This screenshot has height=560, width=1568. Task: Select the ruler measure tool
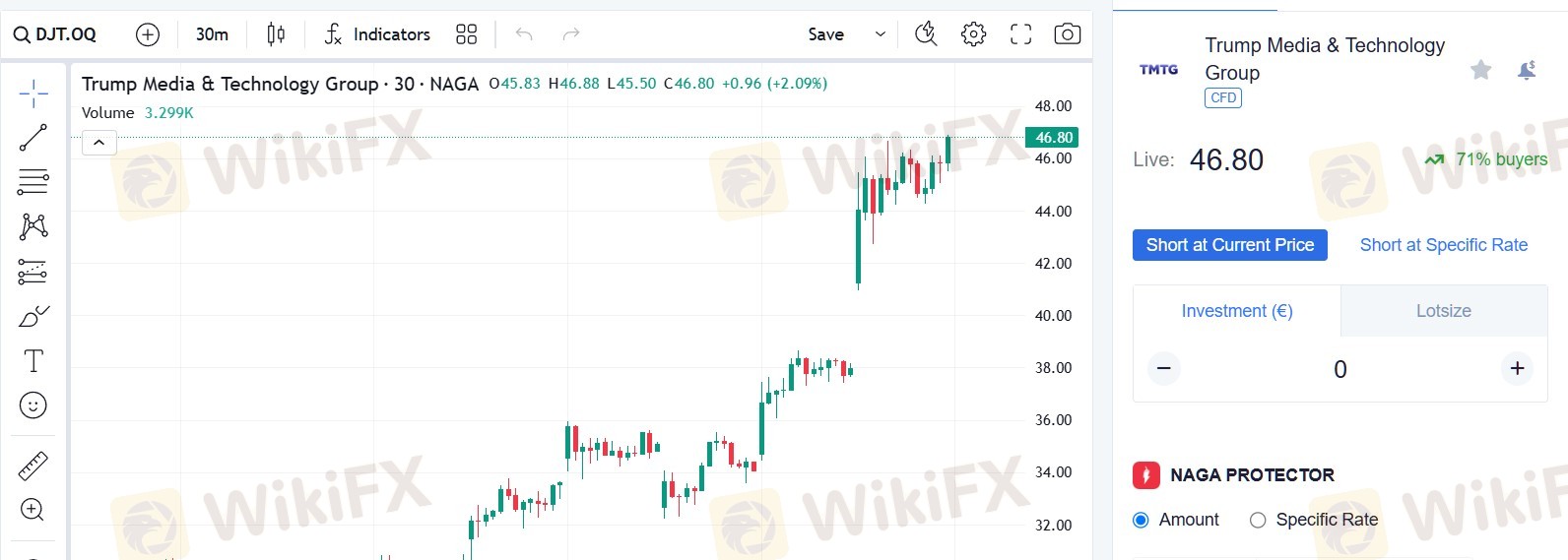pos(33,466)
